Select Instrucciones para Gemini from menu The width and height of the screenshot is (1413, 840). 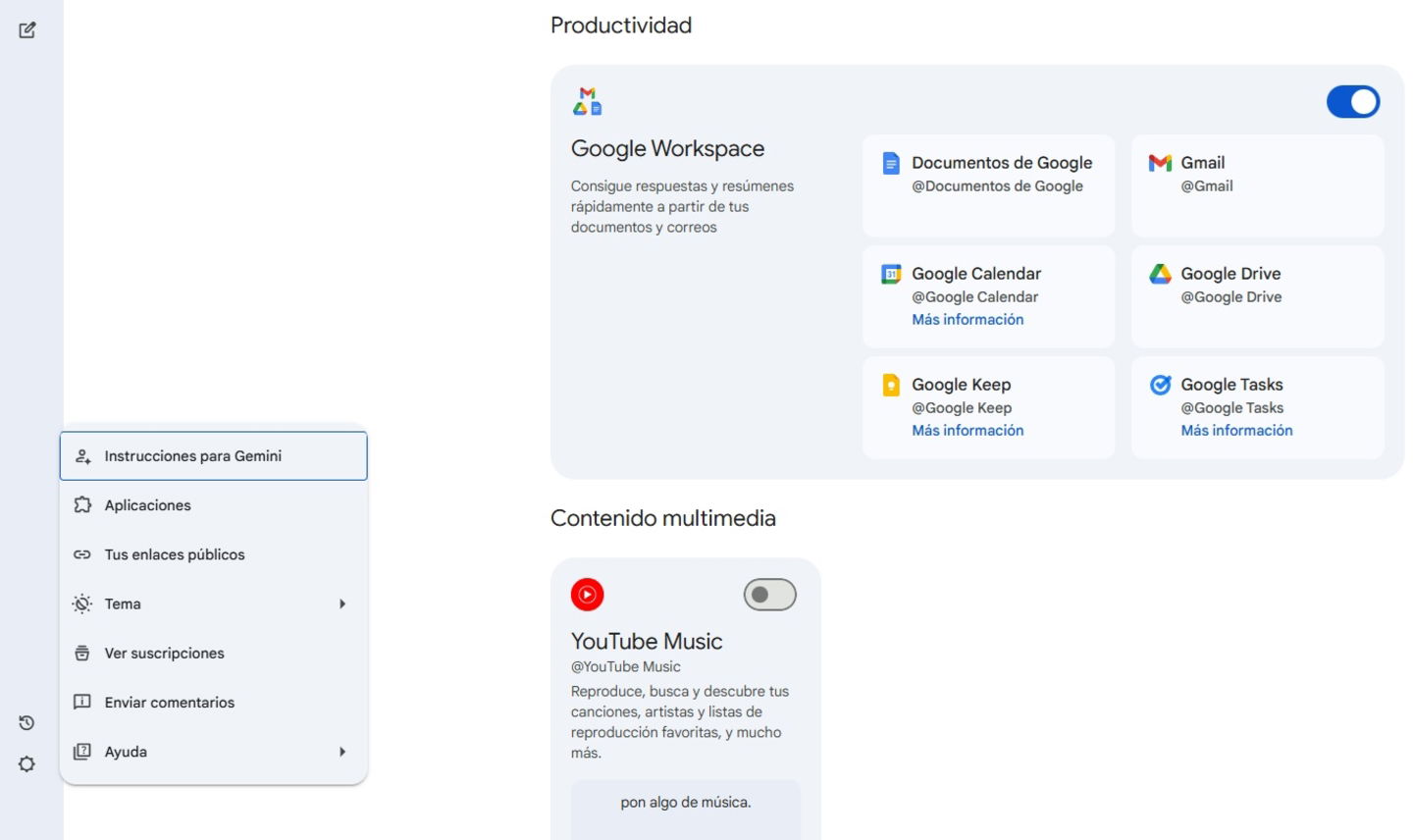[193, 455]
